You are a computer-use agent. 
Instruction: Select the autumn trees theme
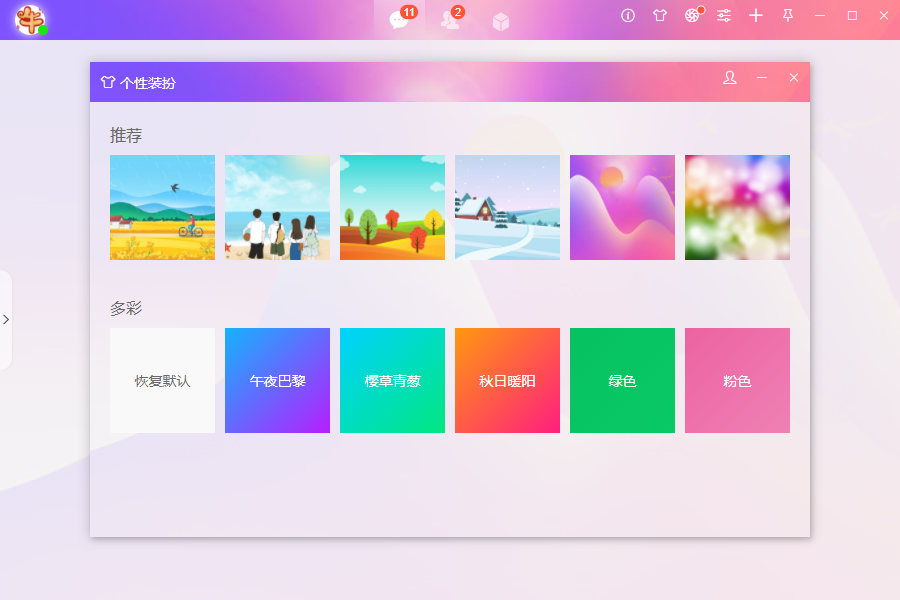click(x=393, y=207)
